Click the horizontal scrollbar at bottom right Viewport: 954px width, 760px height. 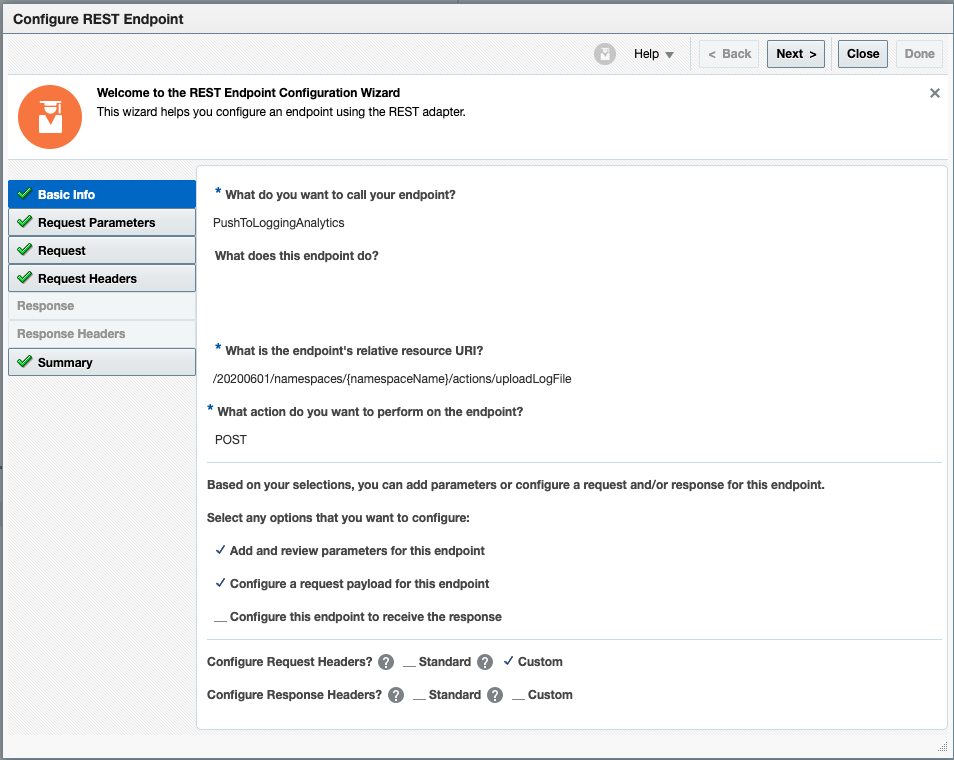click(x=941, y=745)
